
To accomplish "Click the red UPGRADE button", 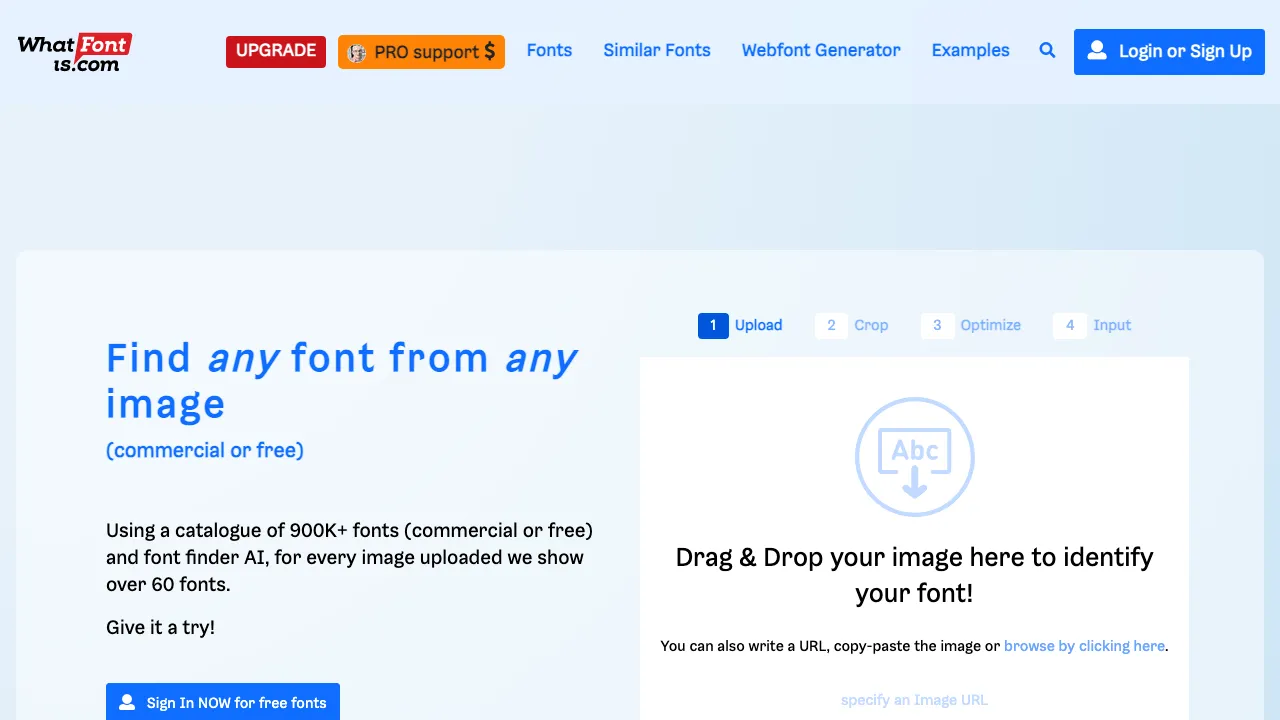I will coord(276,51).
